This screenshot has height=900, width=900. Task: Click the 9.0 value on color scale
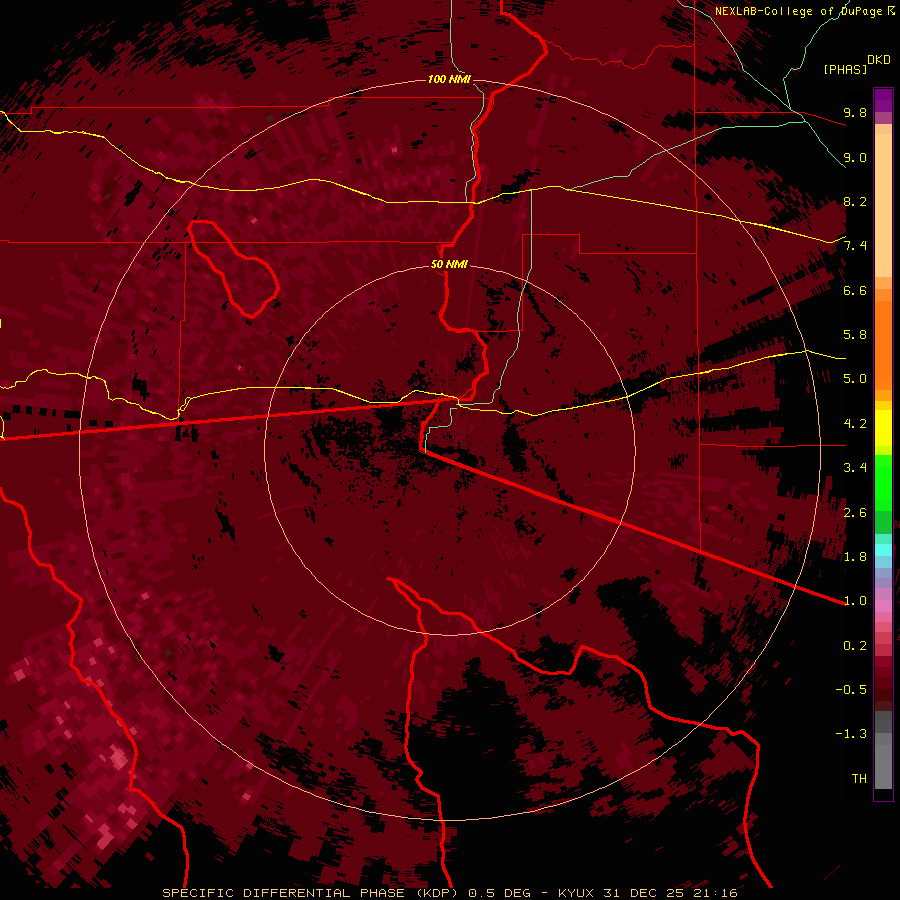(855, 157)
